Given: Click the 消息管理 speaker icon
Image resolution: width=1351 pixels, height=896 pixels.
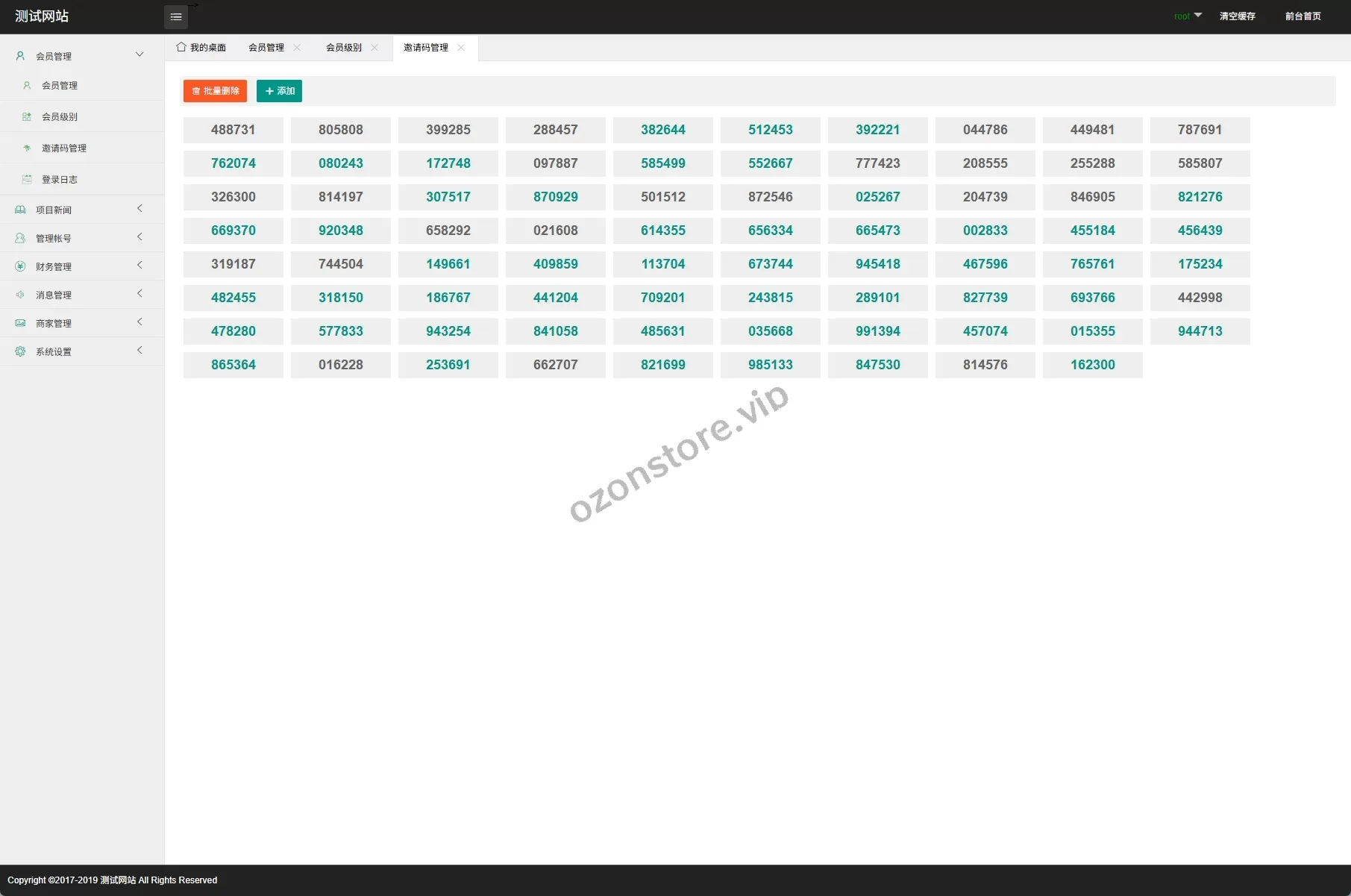Looking at the screenshot, I should 20,295.
